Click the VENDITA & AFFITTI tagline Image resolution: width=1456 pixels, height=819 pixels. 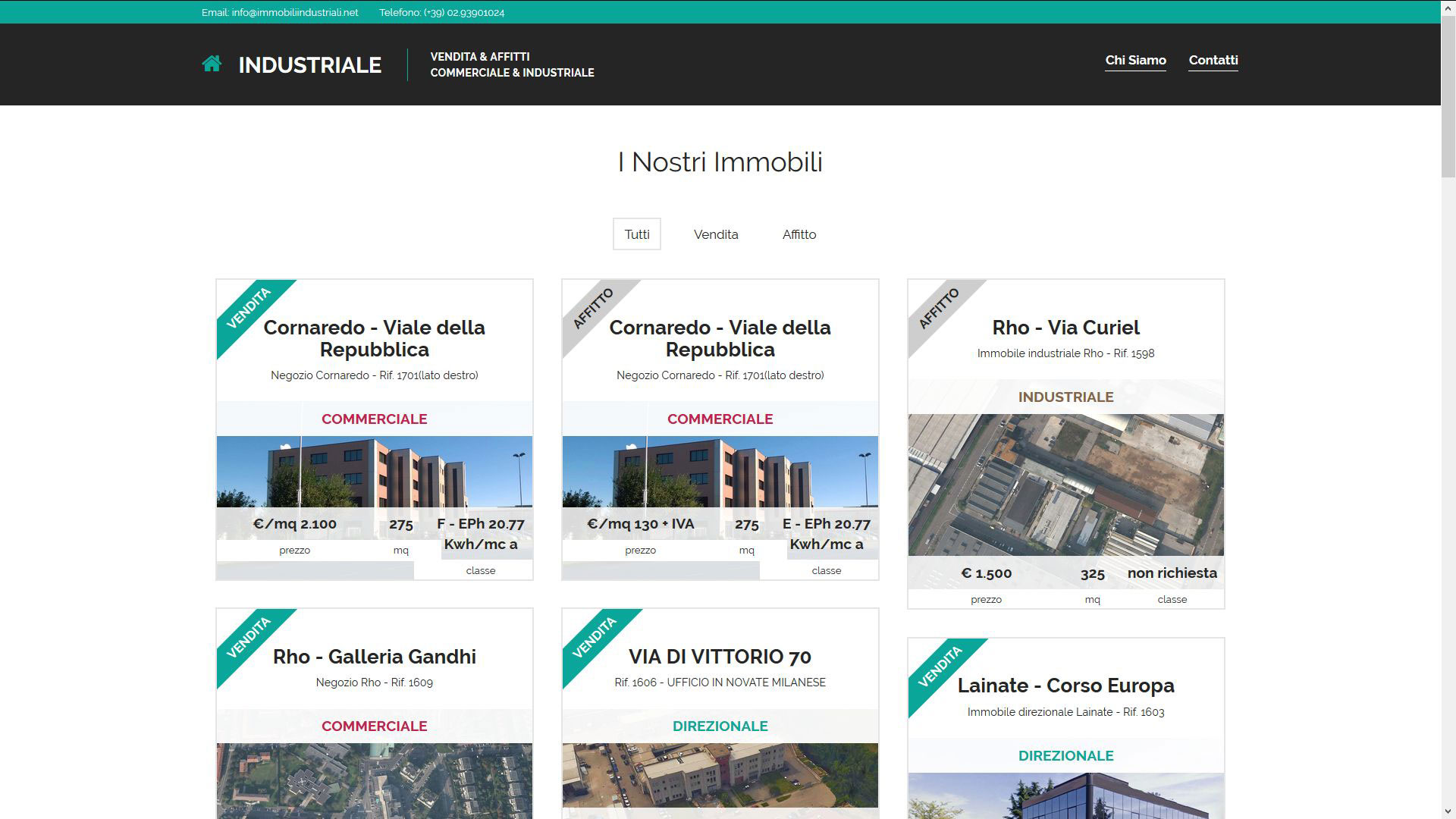(x=480, y=57)
